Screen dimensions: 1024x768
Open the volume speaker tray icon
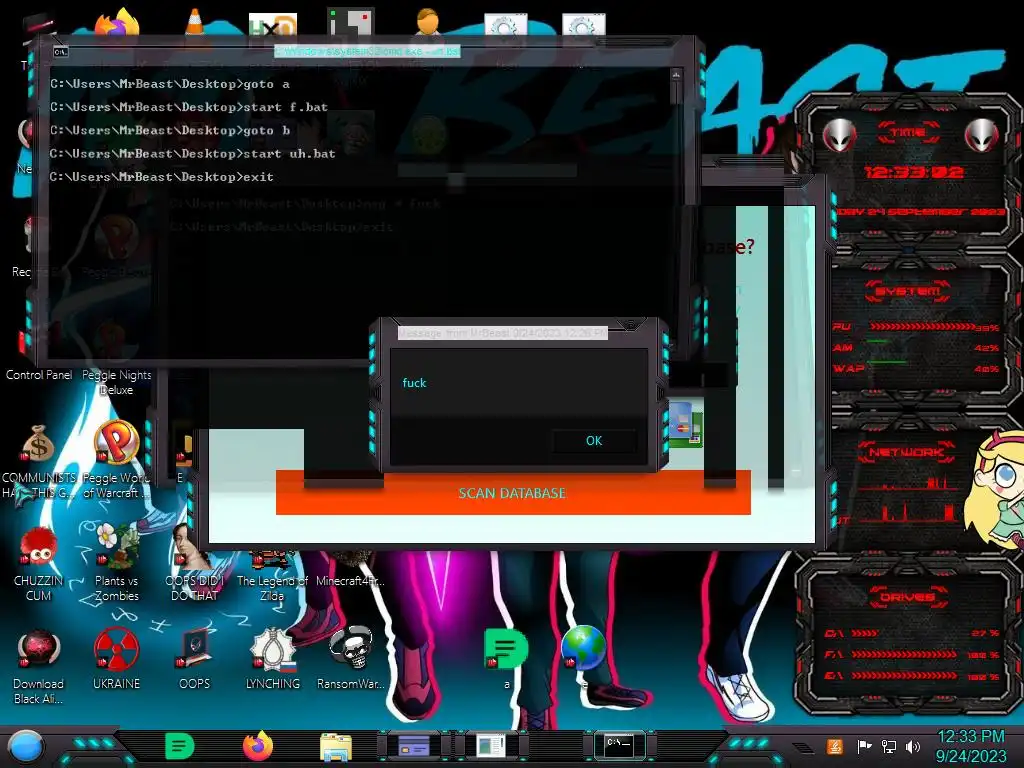point(913,746)
